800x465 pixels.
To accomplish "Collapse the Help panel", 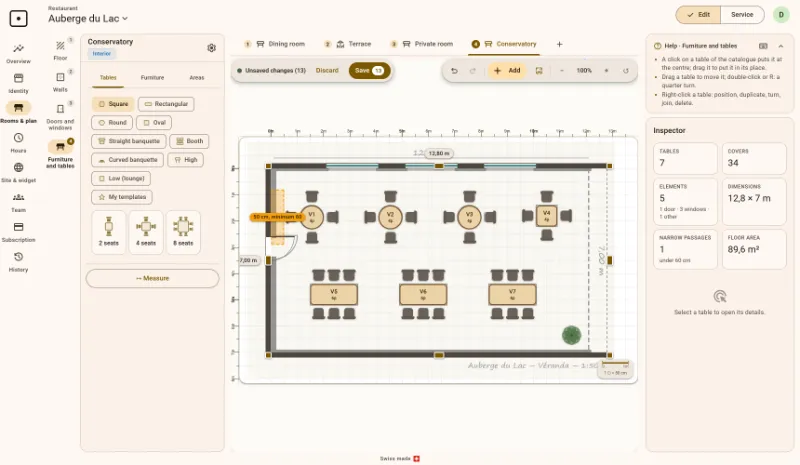I will (781, 46).
